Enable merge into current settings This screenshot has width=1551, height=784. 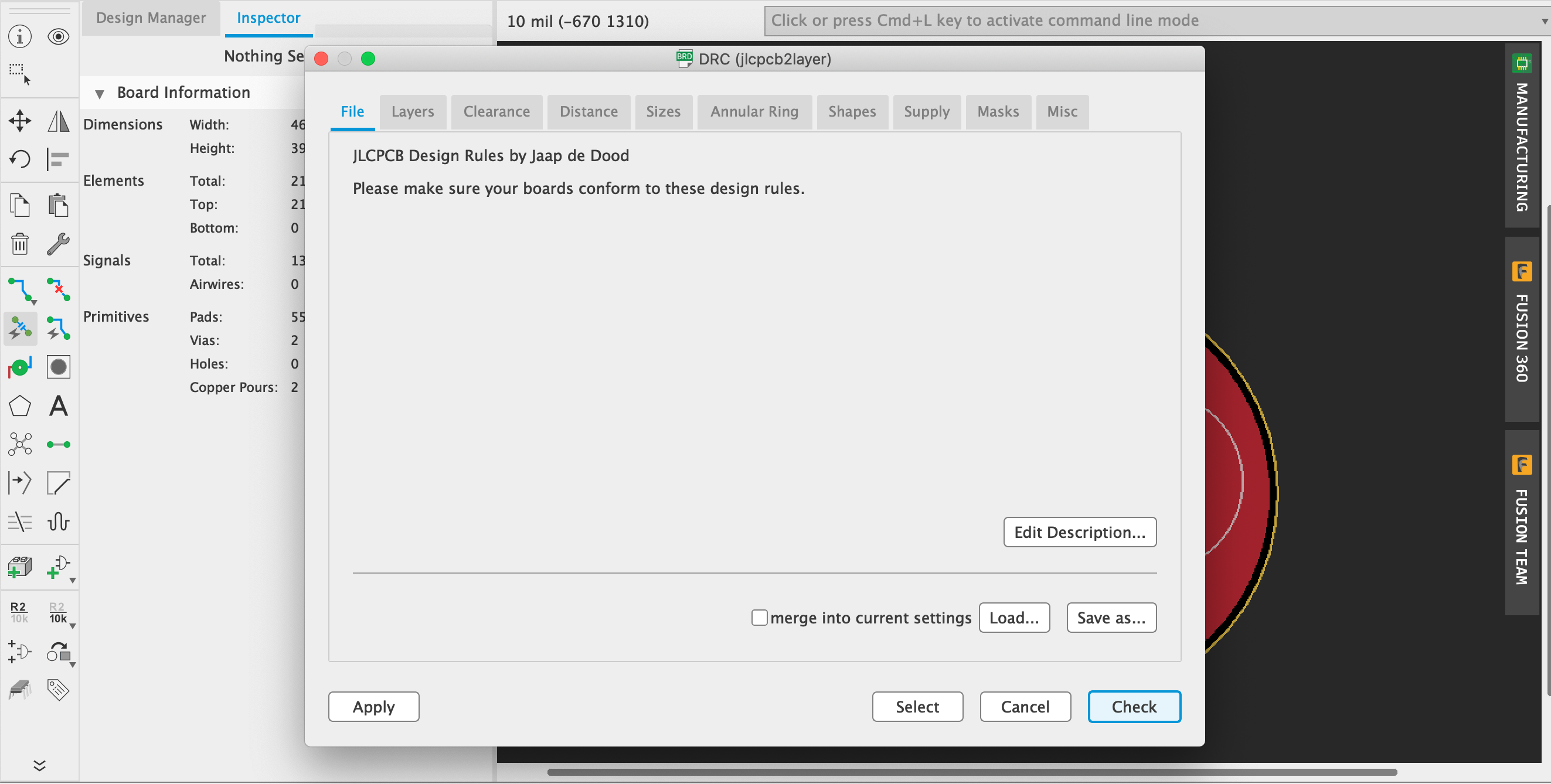tap(759, 618)
